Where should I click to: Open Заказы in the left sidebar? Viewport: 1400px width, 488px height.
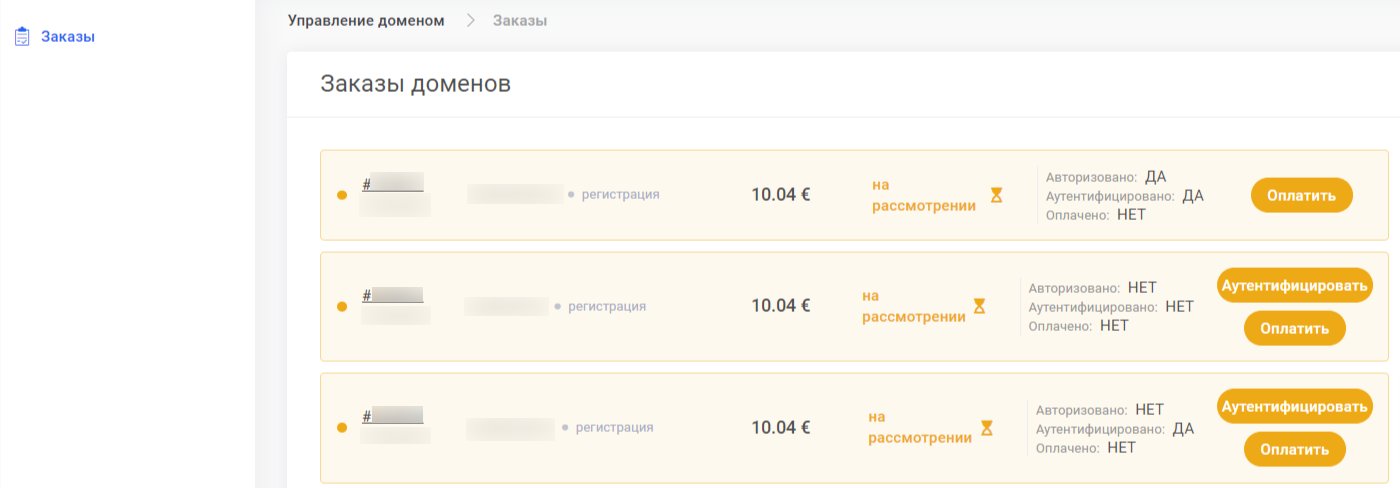point(67,37)
